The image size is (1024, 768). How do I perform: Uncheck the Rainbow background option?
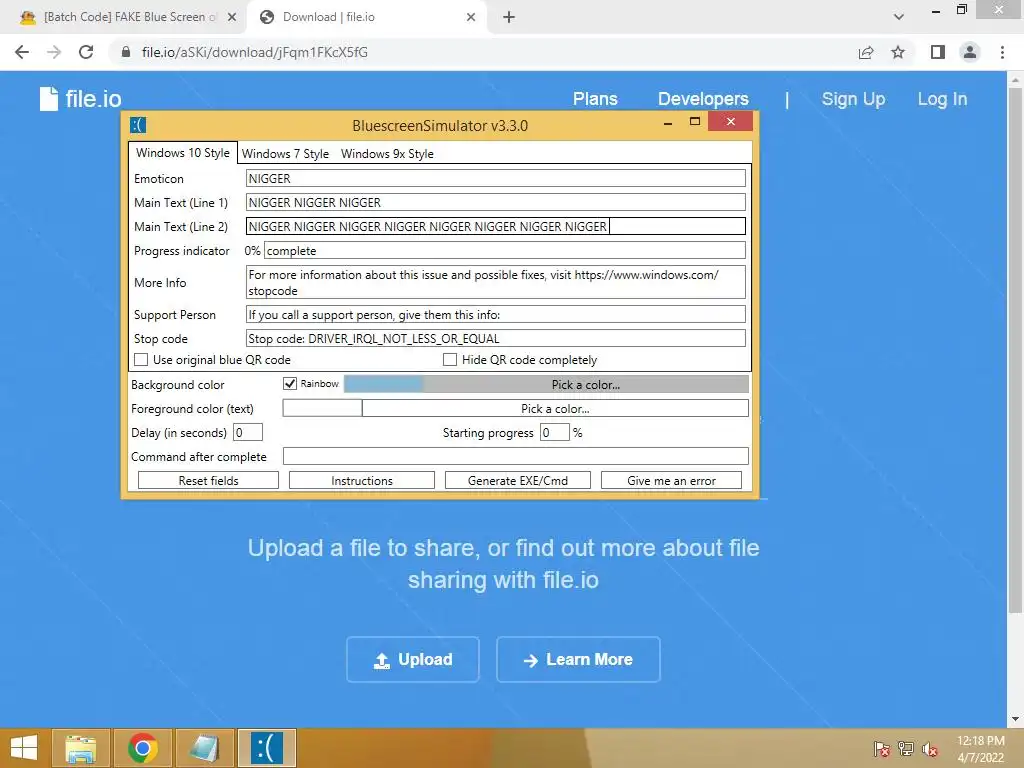tap(290, 383)
